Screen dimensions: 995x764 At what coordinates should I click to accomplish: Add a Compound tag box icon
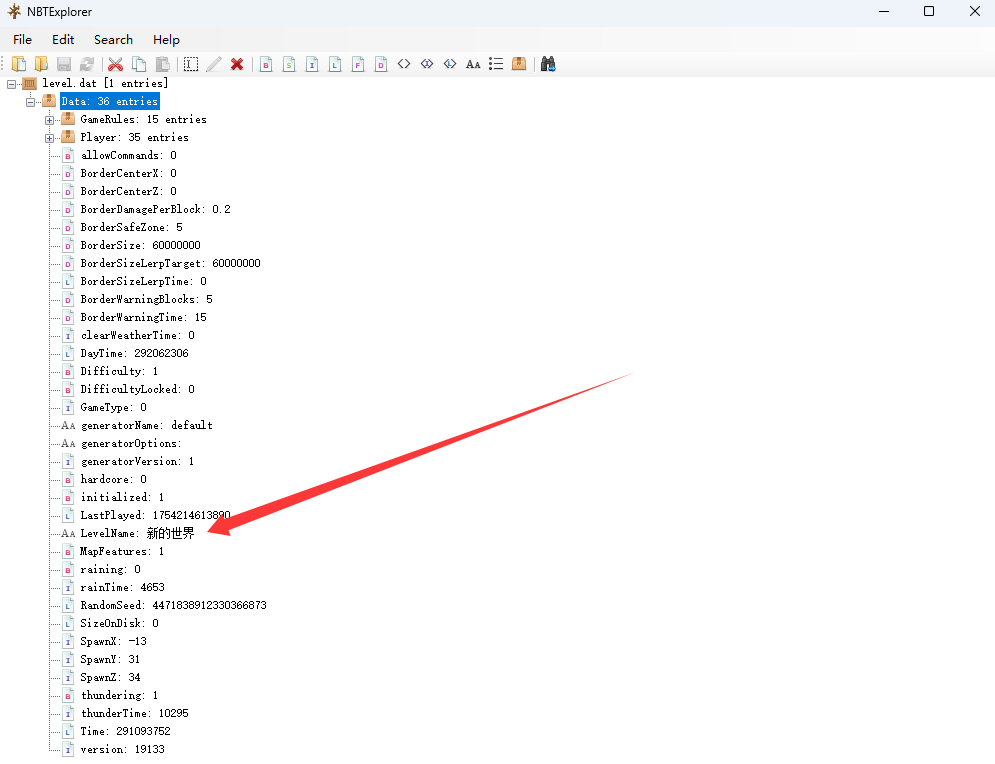click(x=519, y=64)
